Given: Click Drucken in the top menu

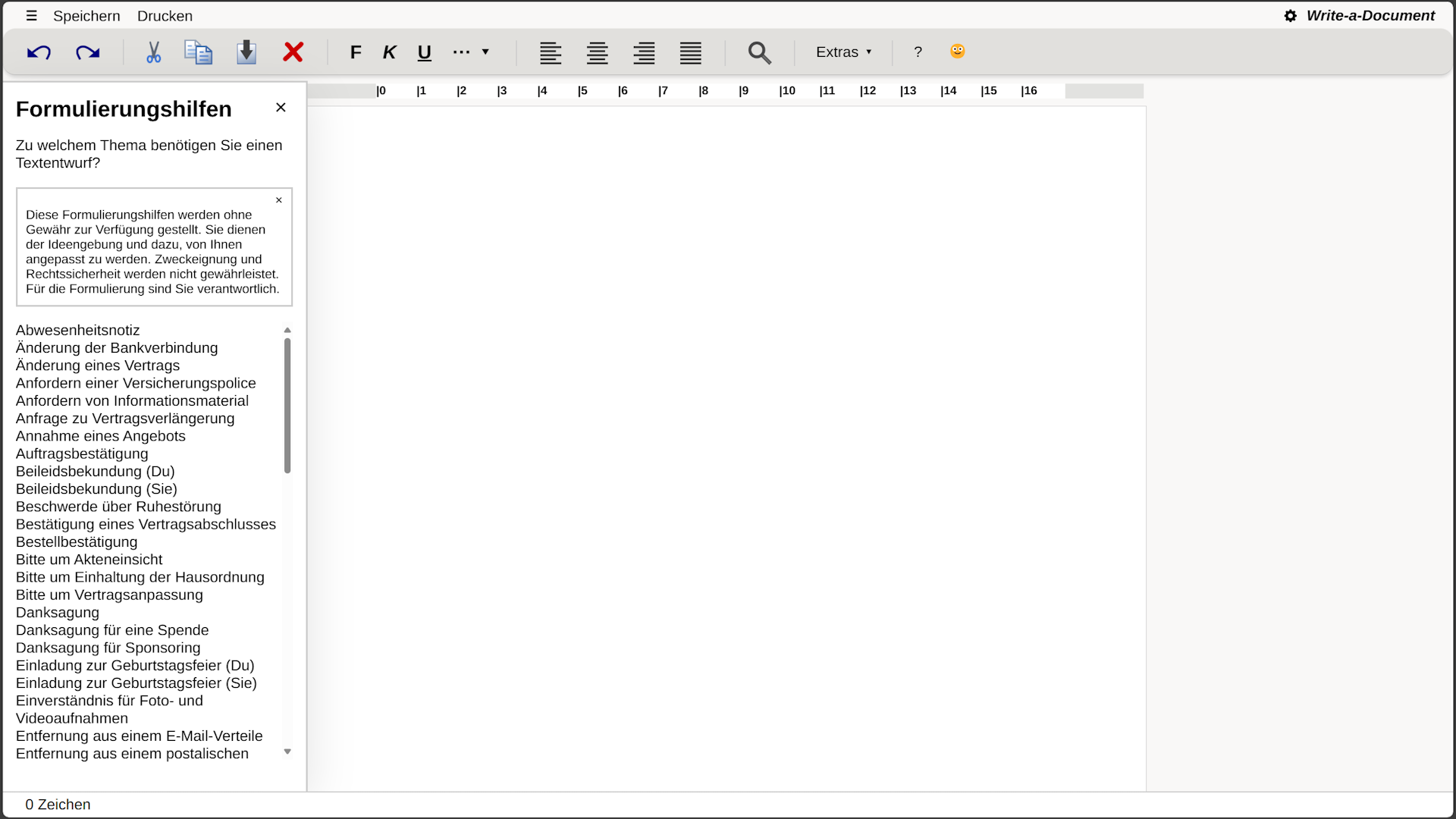Looking at the screenshot, I should [x=165, y=16].
